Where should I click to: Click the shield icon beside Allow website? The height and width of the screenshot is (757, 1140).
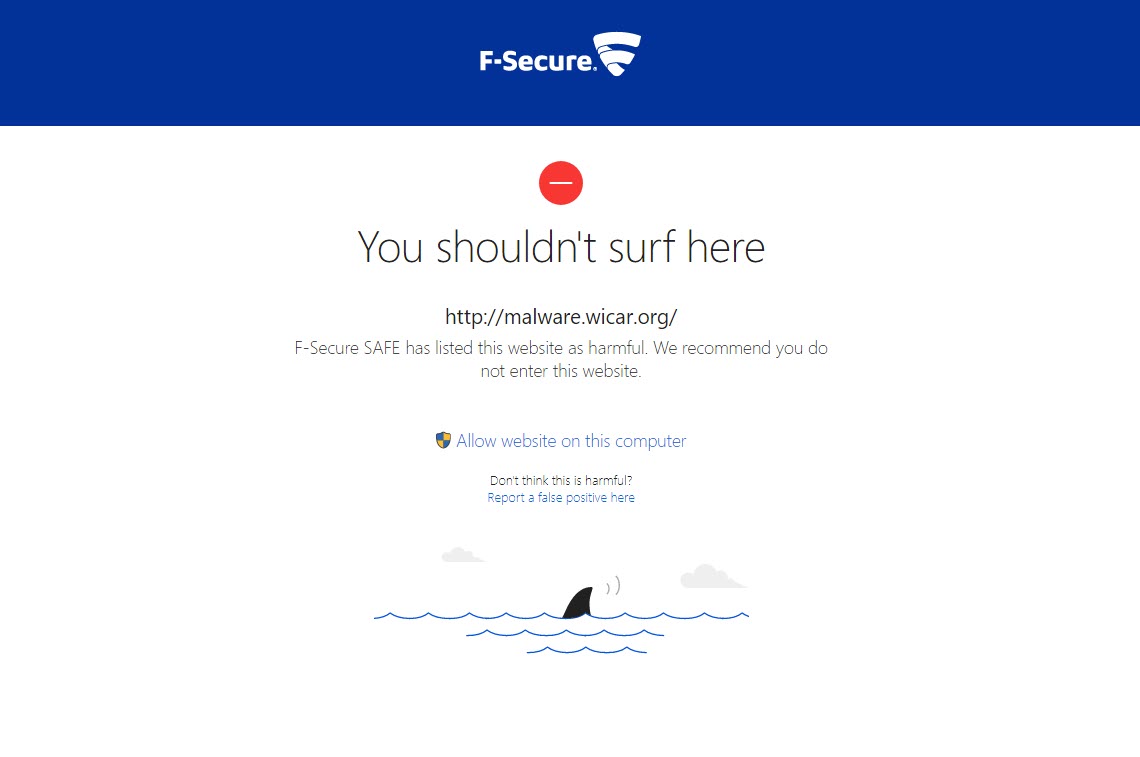pos(444,440)
